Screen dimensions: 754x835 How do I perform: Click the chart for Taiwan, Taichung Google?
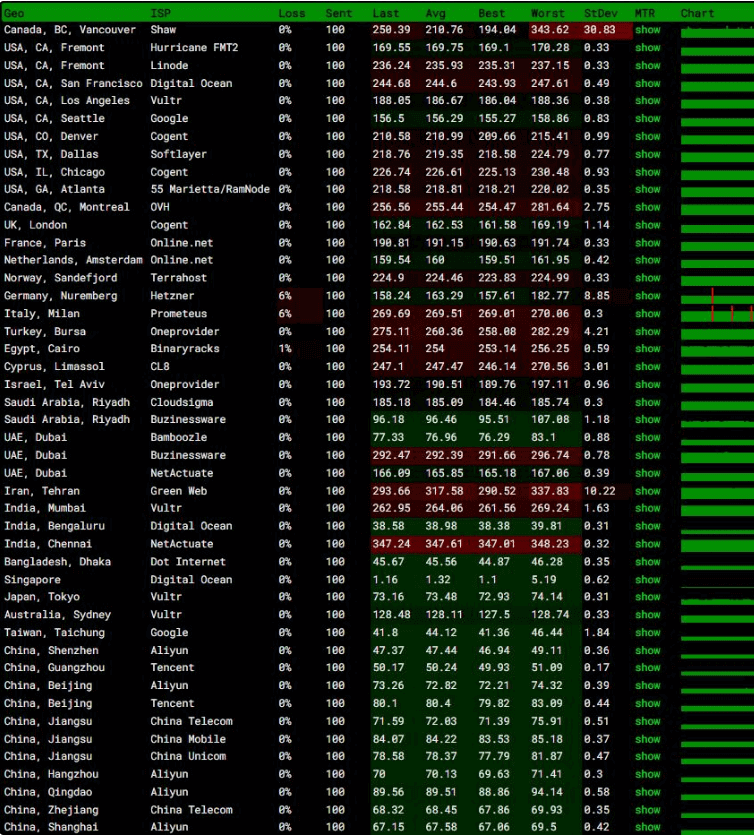716,633
